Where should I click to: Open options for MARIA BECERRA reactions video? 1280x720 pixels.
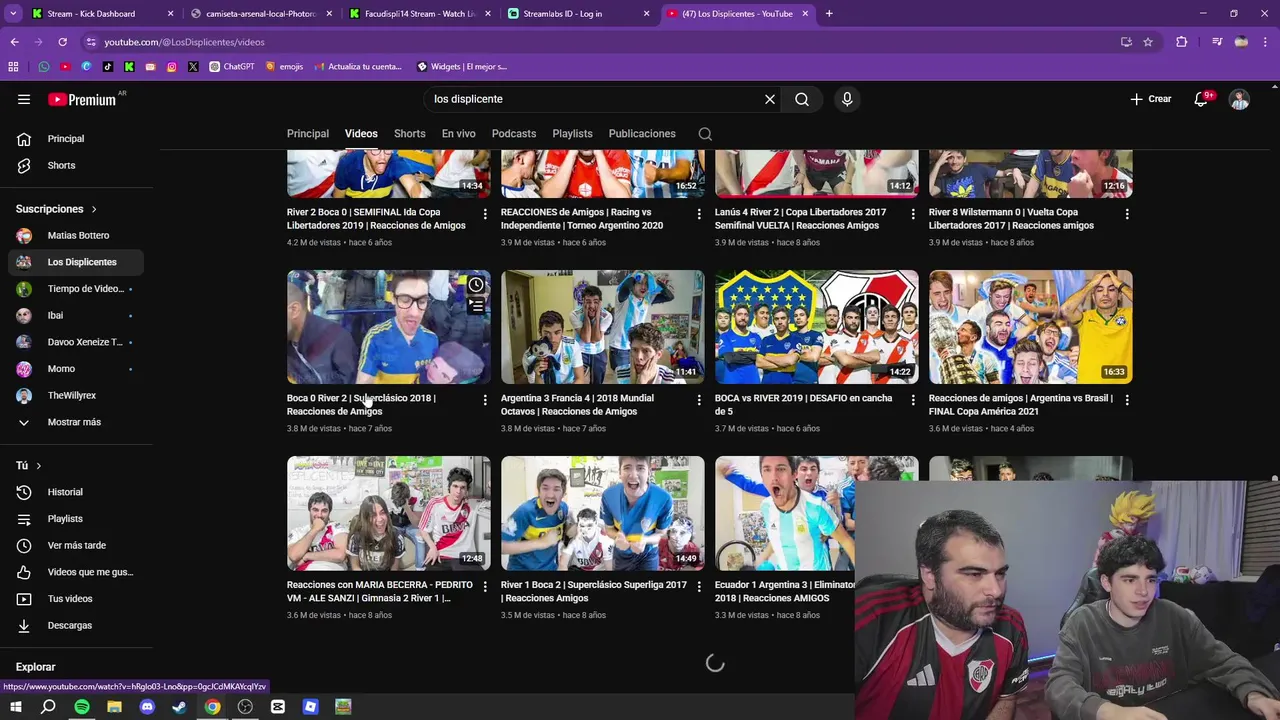485,586
